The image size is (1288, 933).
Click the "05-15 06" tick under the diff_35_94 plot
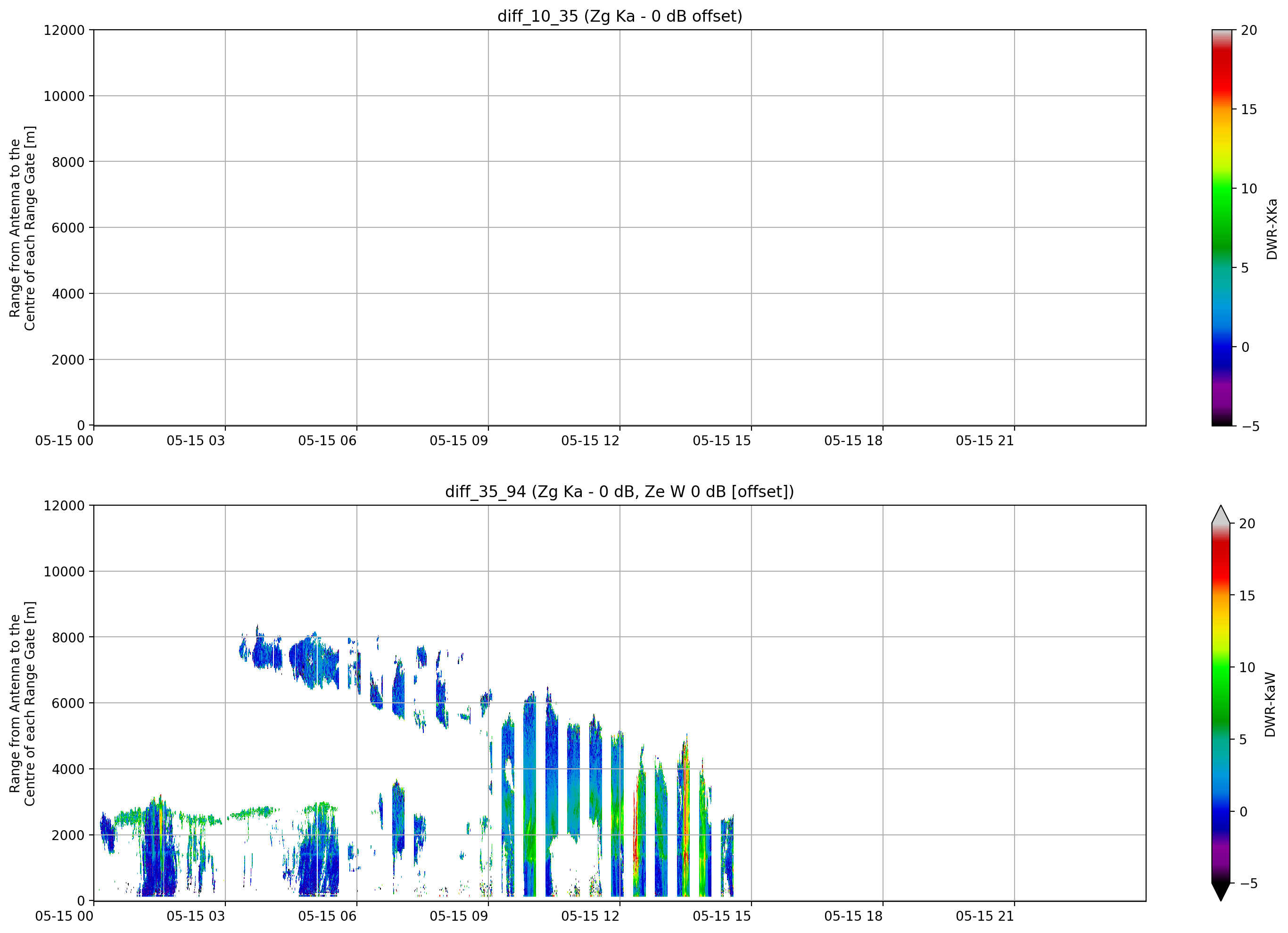point(327,916)
